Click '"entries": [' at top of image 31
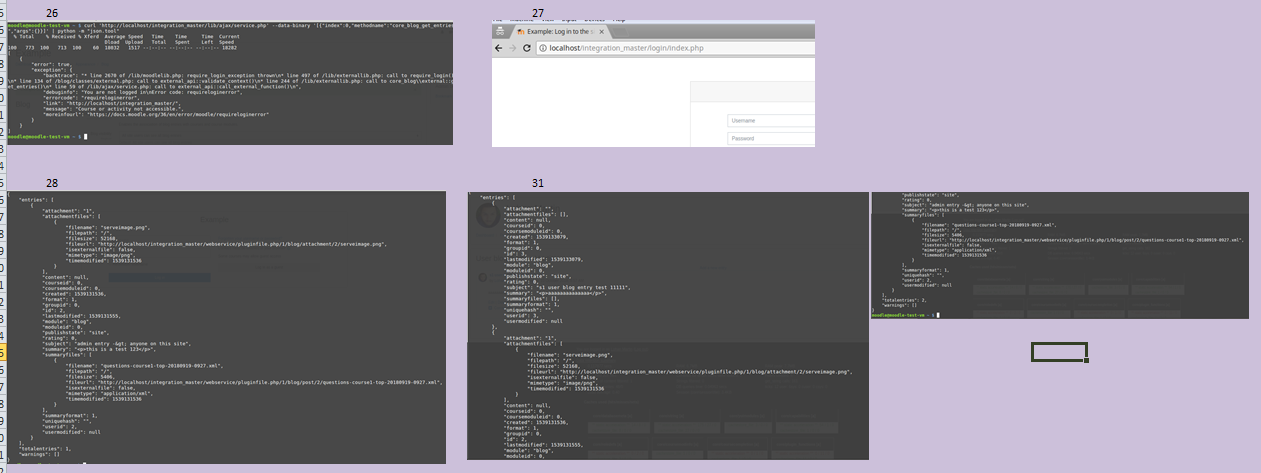Image resolution: width=1261 pixels, height=473 pixels. pyautogui.click(x=497, y=197)
